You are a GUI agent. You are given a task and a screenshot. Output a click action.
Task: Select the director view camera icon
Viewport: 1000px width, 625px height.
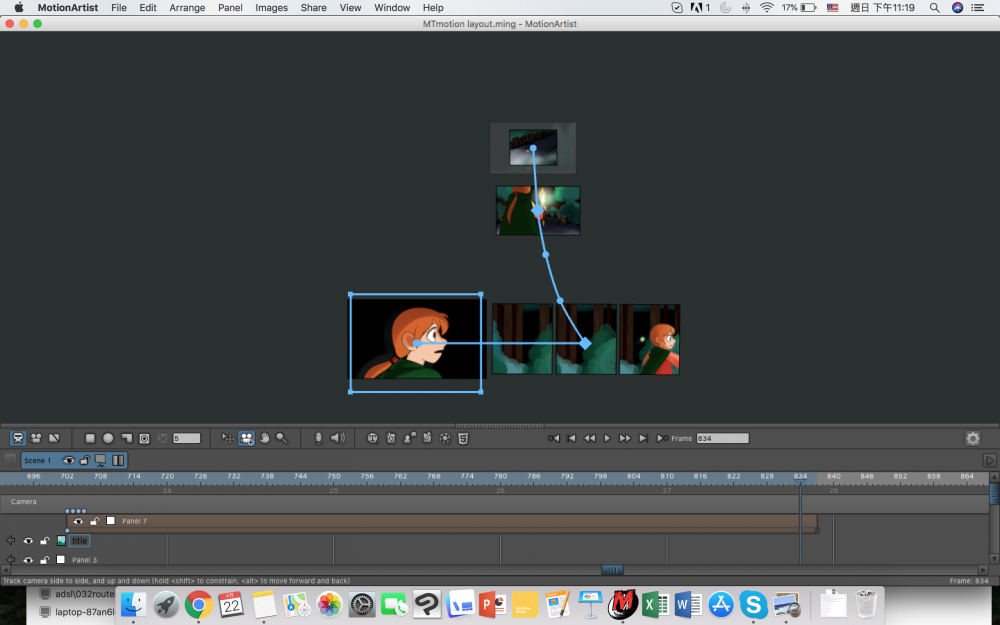tap(36, 438)
